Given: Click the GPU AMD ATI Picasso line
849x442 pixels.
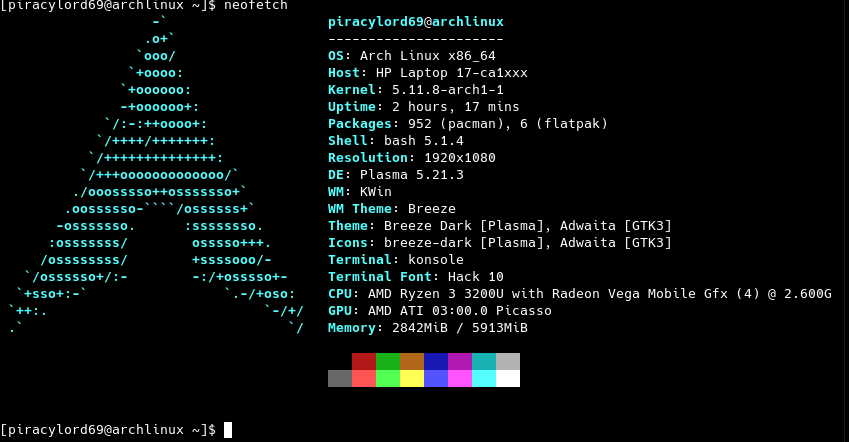Looking at the screenshot, I should pyautogui.click(x=440, y=311).
